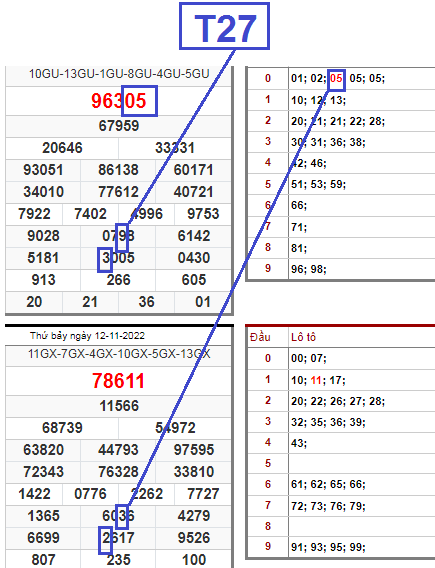The width and height of the screenshot is (435, 568).
Task: Select the number 6142 cell
Action: click(x=194, y=236)
